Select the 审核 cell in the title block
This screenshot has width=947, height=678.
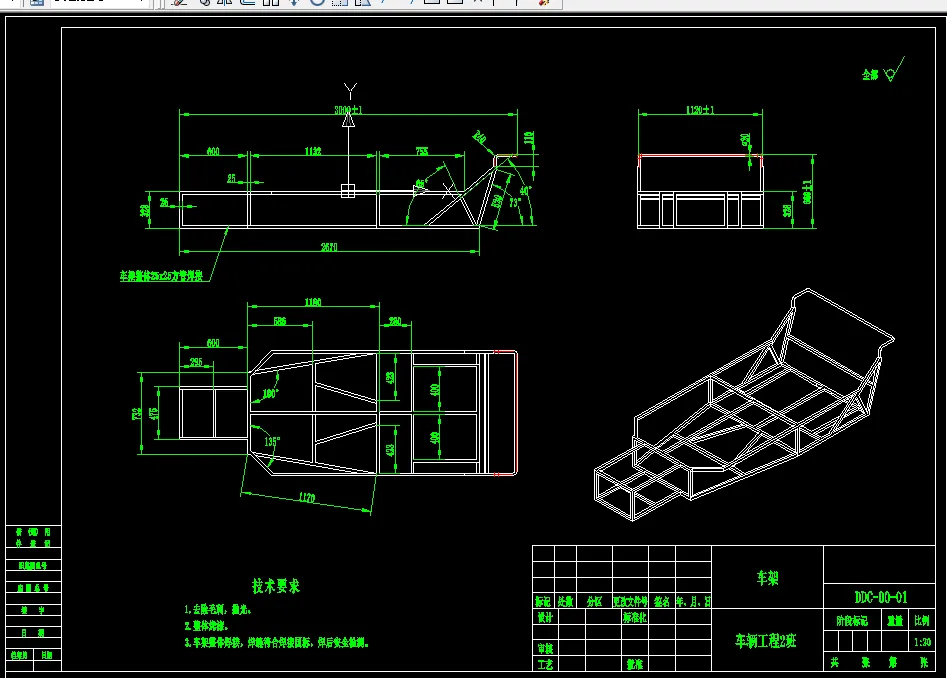coord(545,648)
